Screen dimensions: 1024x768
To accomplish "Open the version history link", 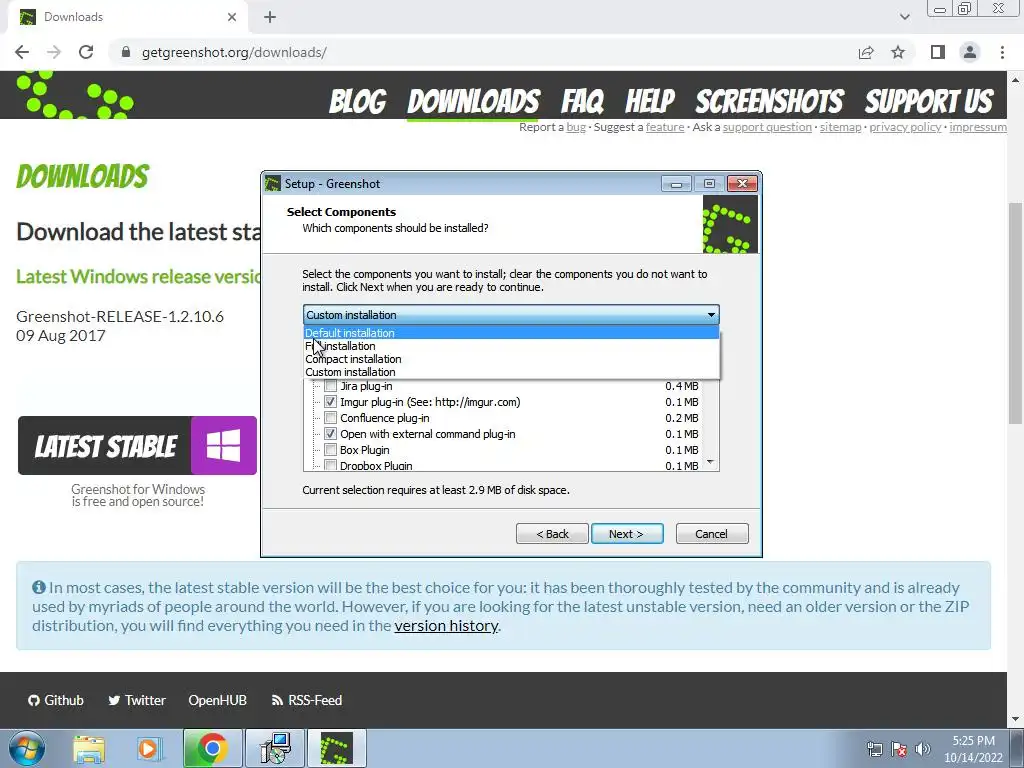I will (x=446, y=626).
